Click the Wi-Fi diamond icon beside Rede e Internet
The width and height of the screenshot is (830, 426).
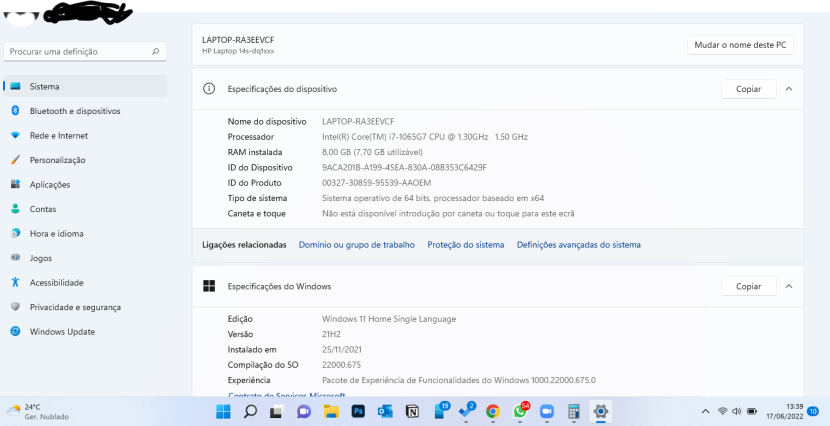(x=15, y=135)
